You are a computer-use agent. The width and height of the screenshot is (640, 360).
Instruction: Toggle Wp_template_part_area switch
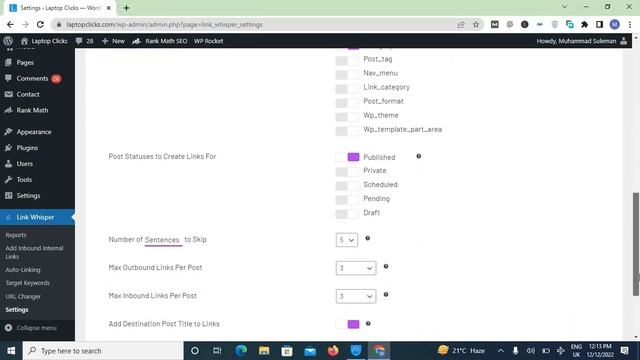pyautogui.click(x=347, y=131)
